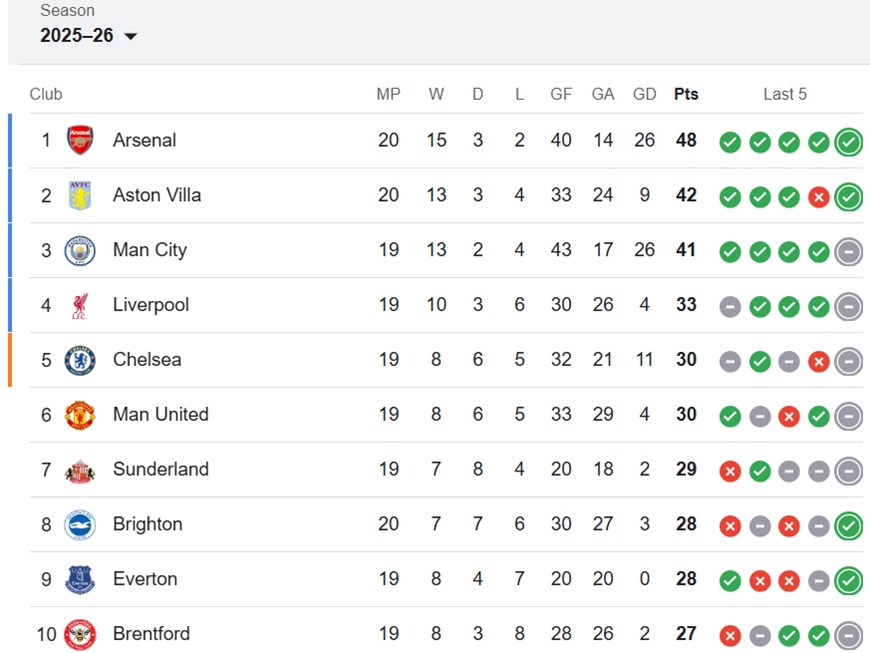Select the Brentford table row name
This screenshot has height=653, width=870.
tap(151, 634)
